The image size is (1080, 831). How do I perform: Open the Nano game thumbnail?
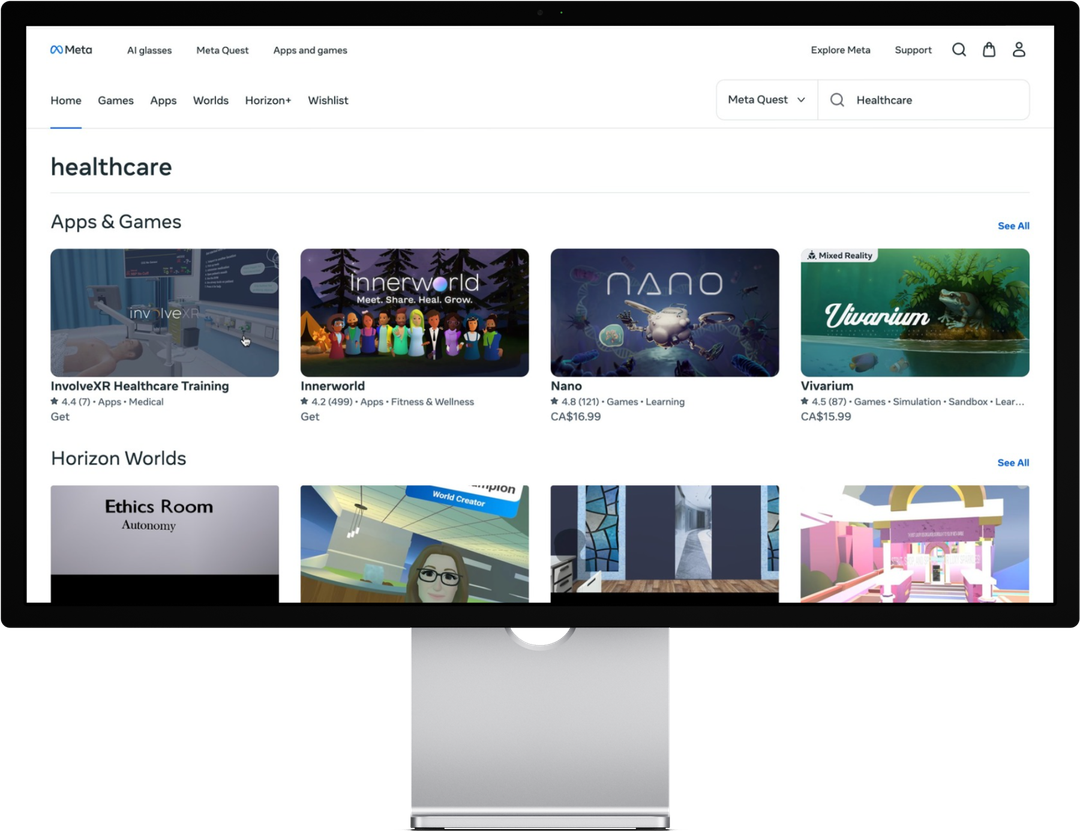pyautogui.click(x=665, y=313)
